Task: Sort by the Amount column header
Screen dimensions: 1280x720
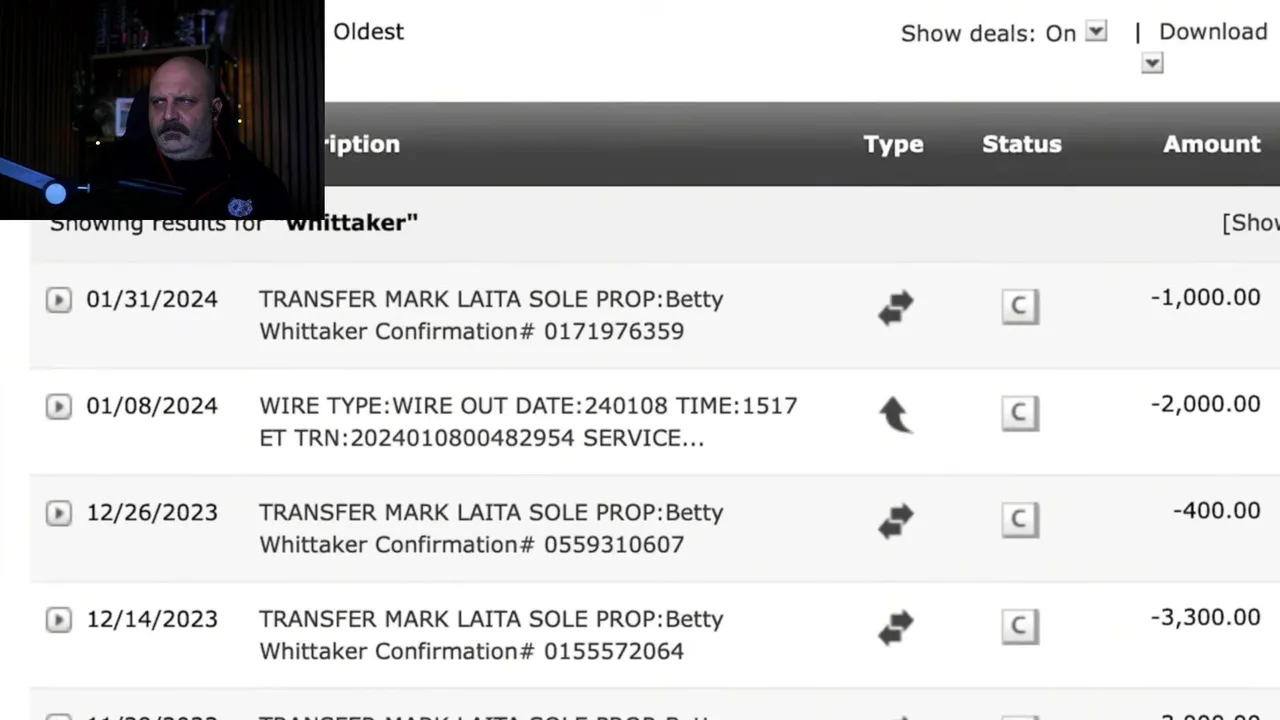Action: 1211,144
